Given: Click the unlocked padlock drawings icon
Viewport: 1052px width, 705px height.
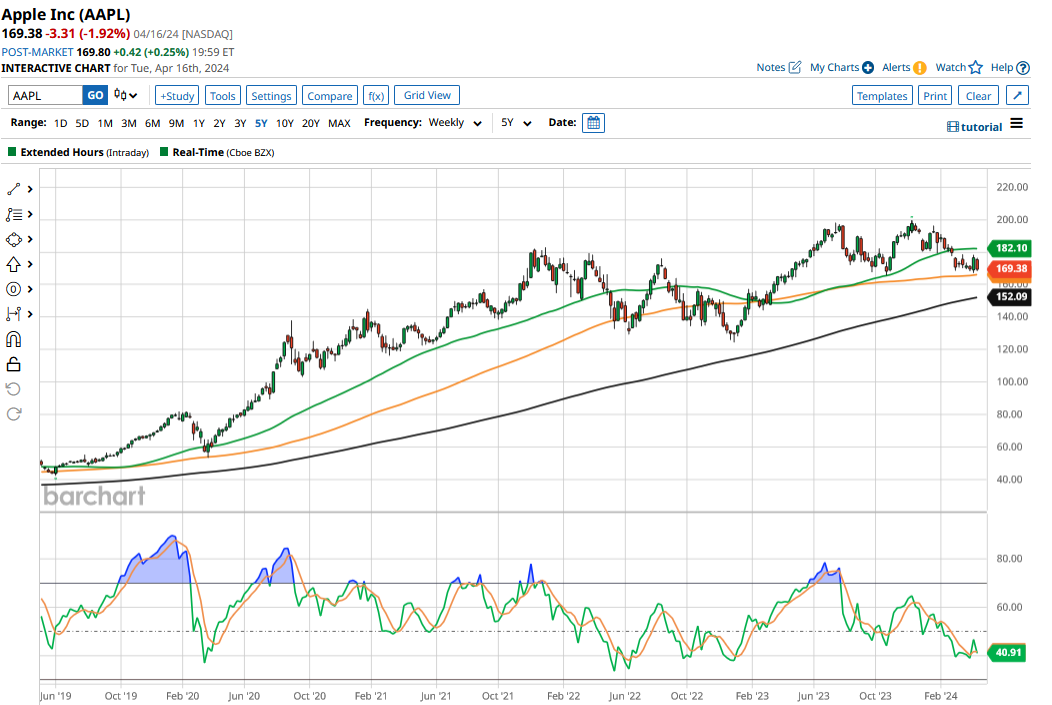Looking at the screenshot, I should pos(14,364).
